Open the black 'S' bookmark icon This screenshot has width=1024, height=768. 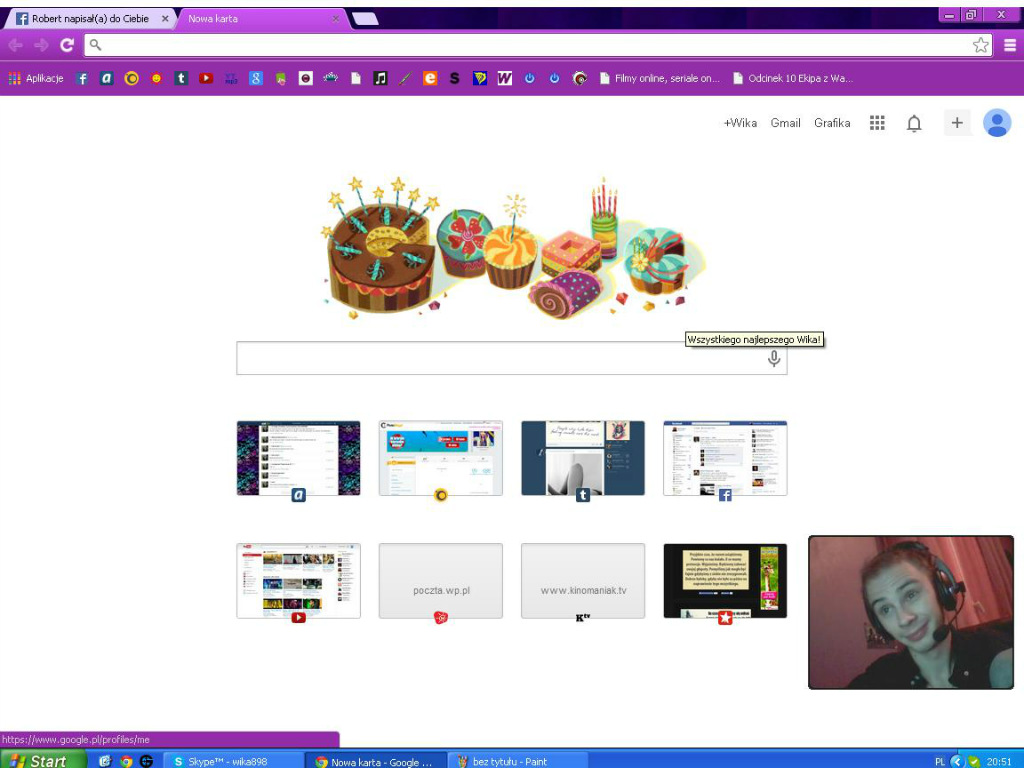point(455,78)
